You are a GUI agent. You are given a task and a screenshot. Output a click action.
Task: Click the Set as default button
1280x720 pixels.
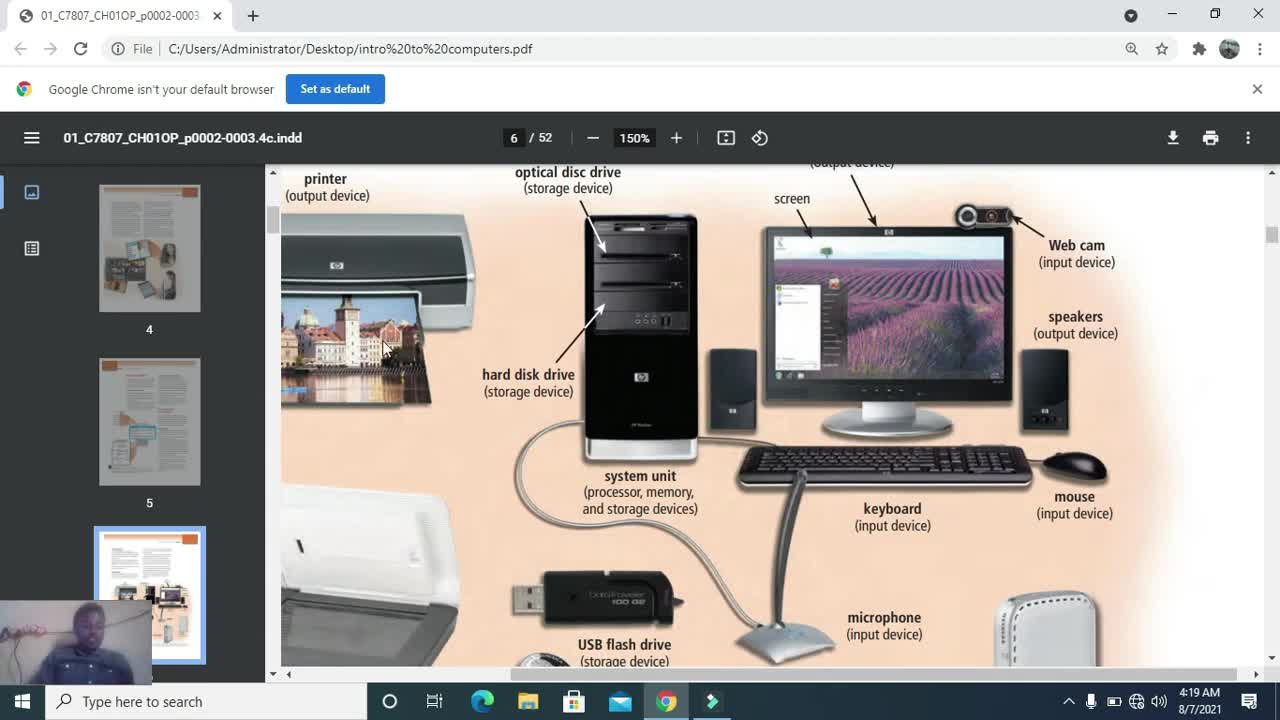click(335, 89)
